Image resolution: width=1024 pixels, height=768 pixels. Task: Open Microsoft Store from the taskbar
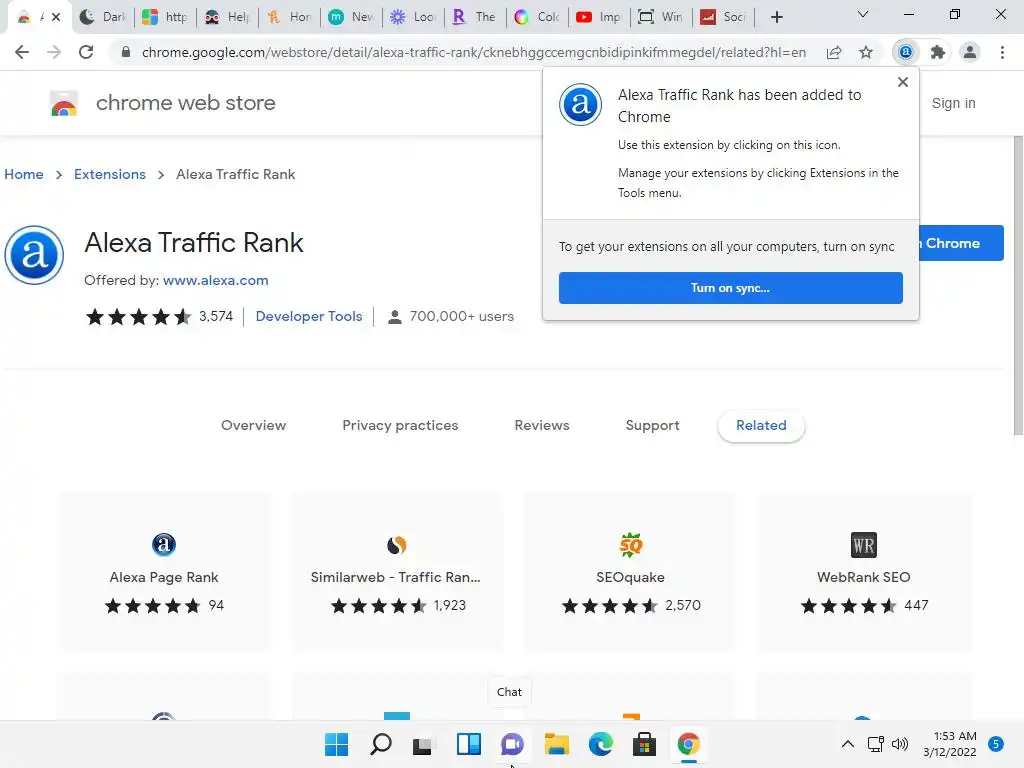[x=645, y=744]
